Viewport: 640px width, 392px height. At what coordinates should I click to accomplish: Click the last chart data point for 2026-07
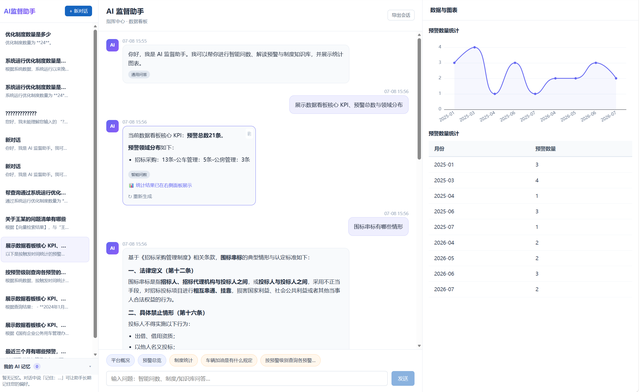(616, 78)
